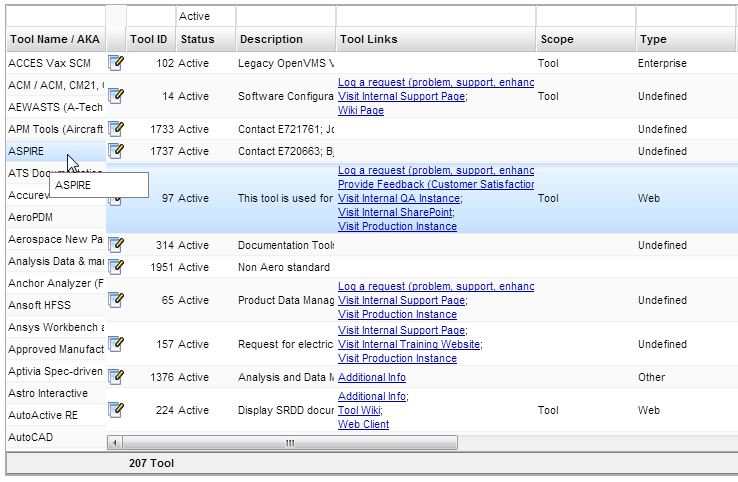Select AutoCAD in the tool name list

(x=30, y=438)
